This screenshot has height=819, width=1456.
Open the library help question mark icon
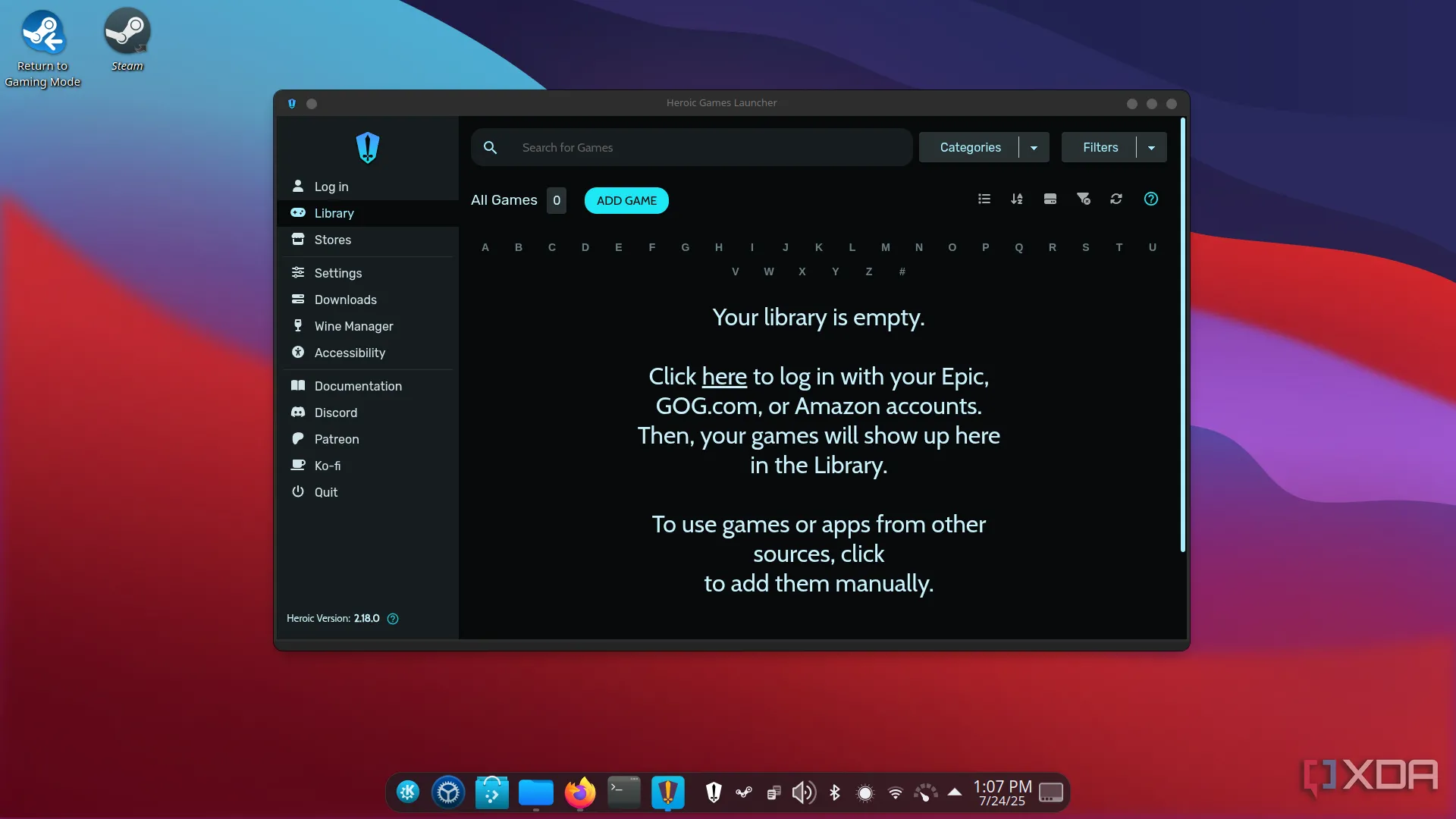(x=1151, y=199)
